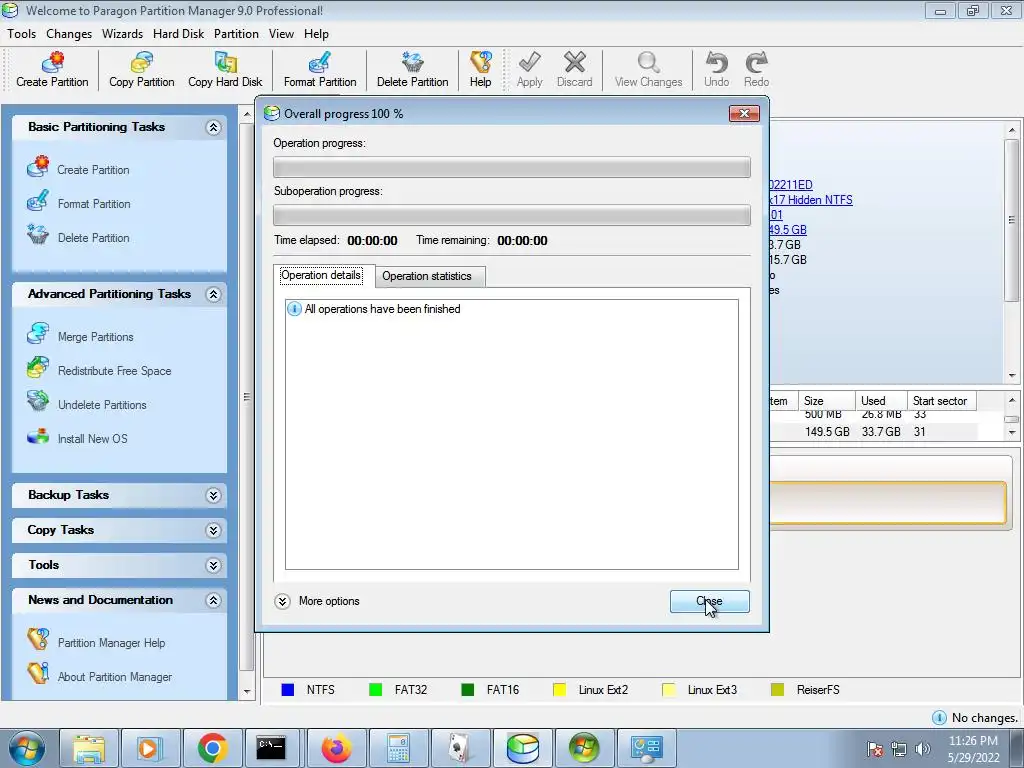Expand the Tools sidebar section

pyautogui.click(x=213, y=566)
